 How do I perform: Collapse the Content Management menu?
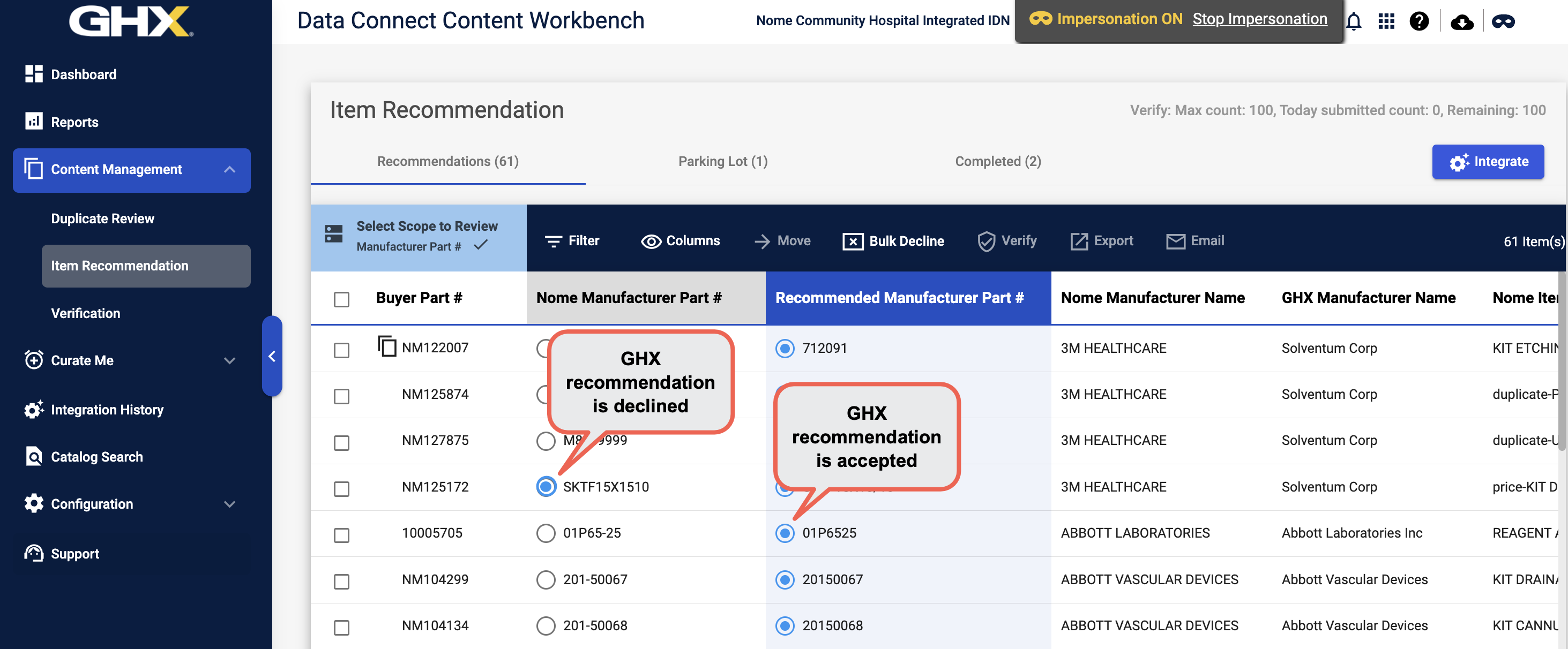point(229,170)
